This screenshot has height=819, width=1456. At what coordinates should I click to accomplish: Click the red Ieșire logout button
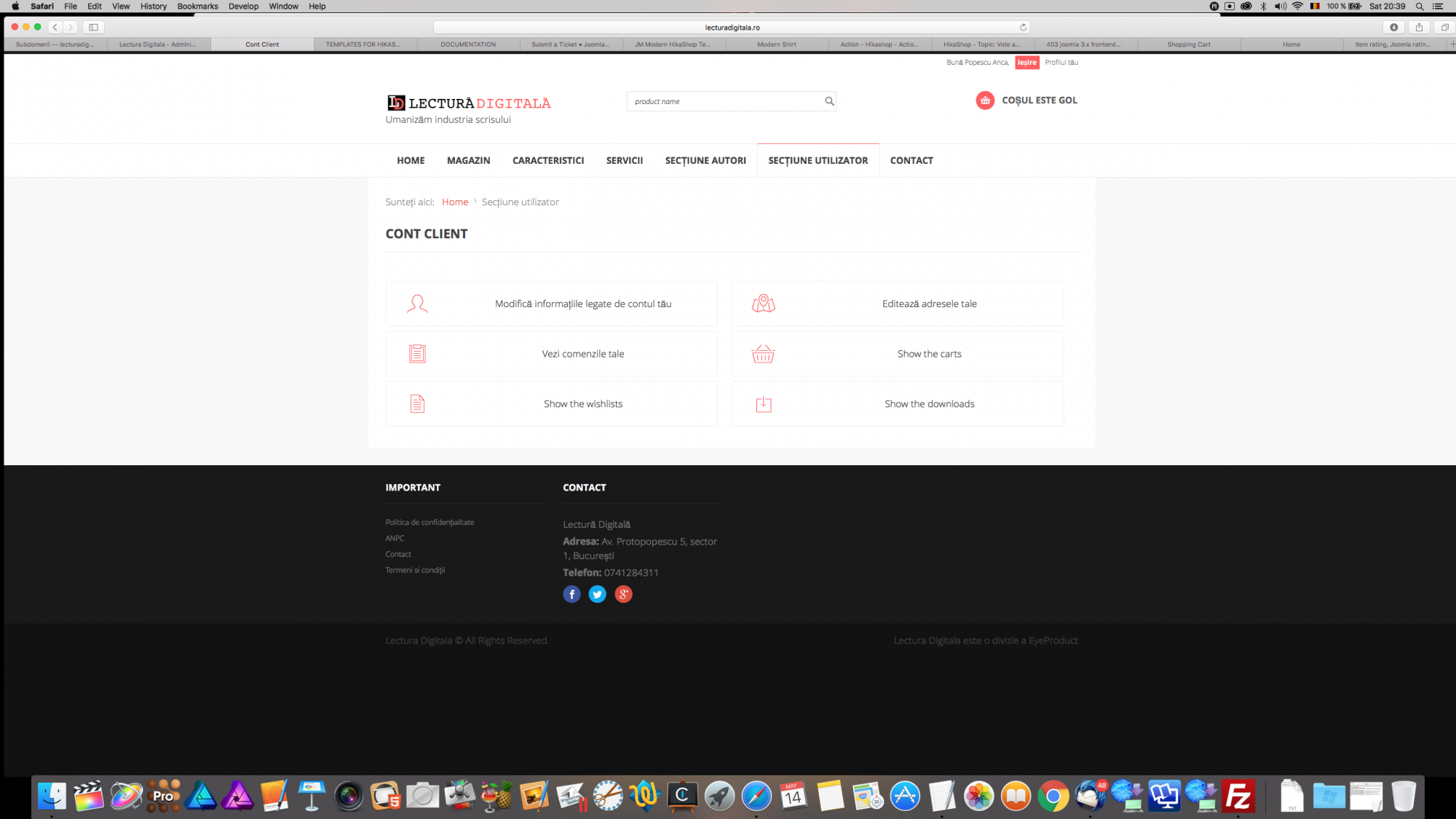click(x=1026, y=63)
